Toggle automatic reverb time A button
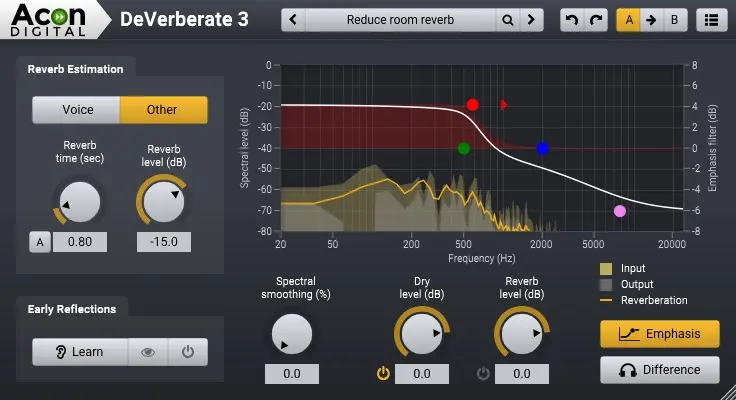 tap(40, 242)
